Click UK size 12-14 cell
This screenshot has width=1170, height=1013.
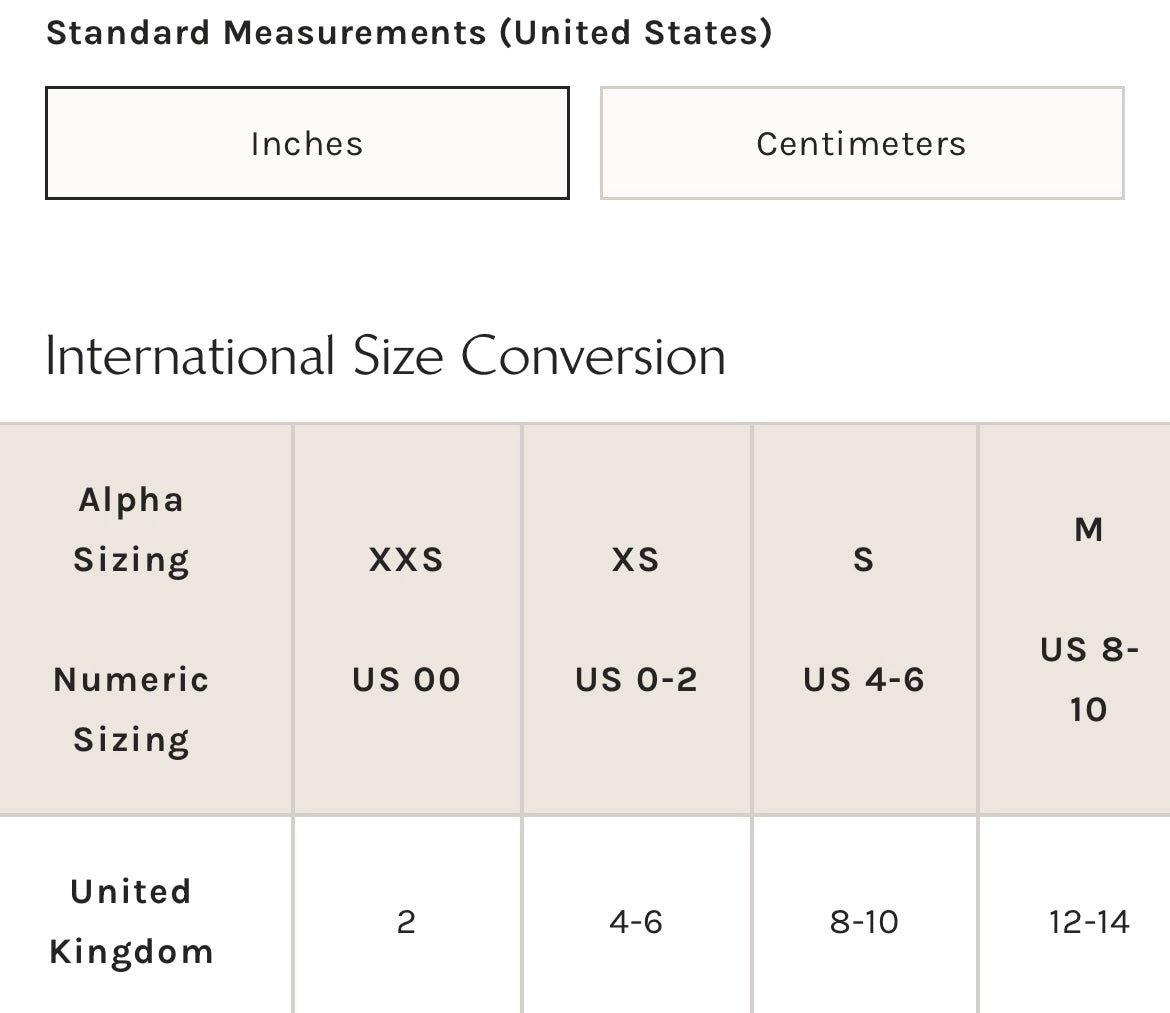coord(1089,921)
